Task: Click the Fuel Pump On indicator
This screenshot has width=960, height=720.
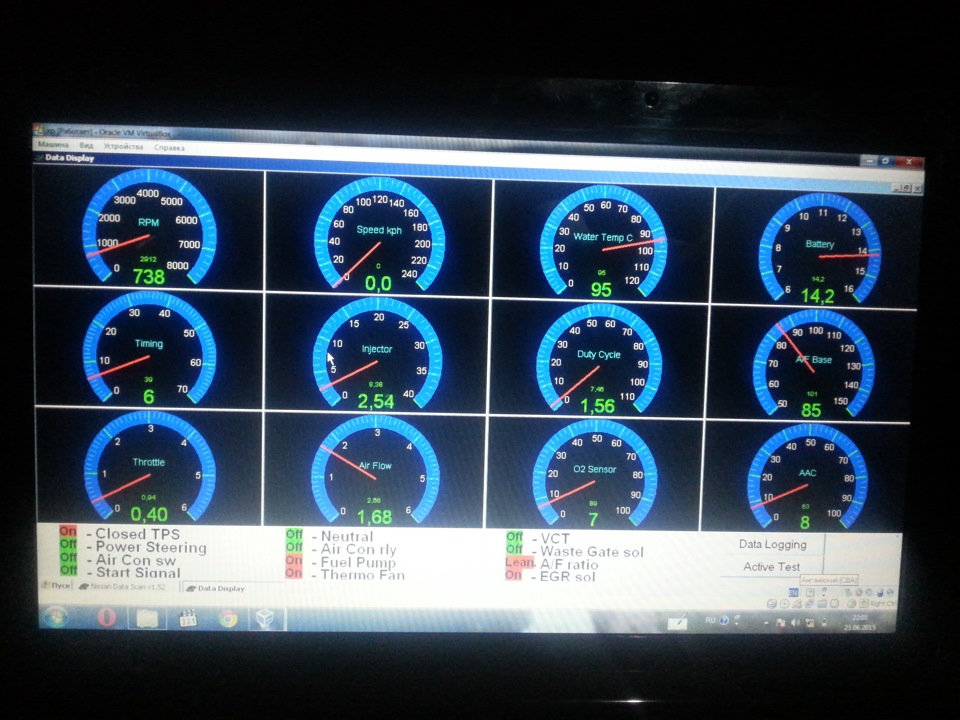Action: [x=294, y=560]
